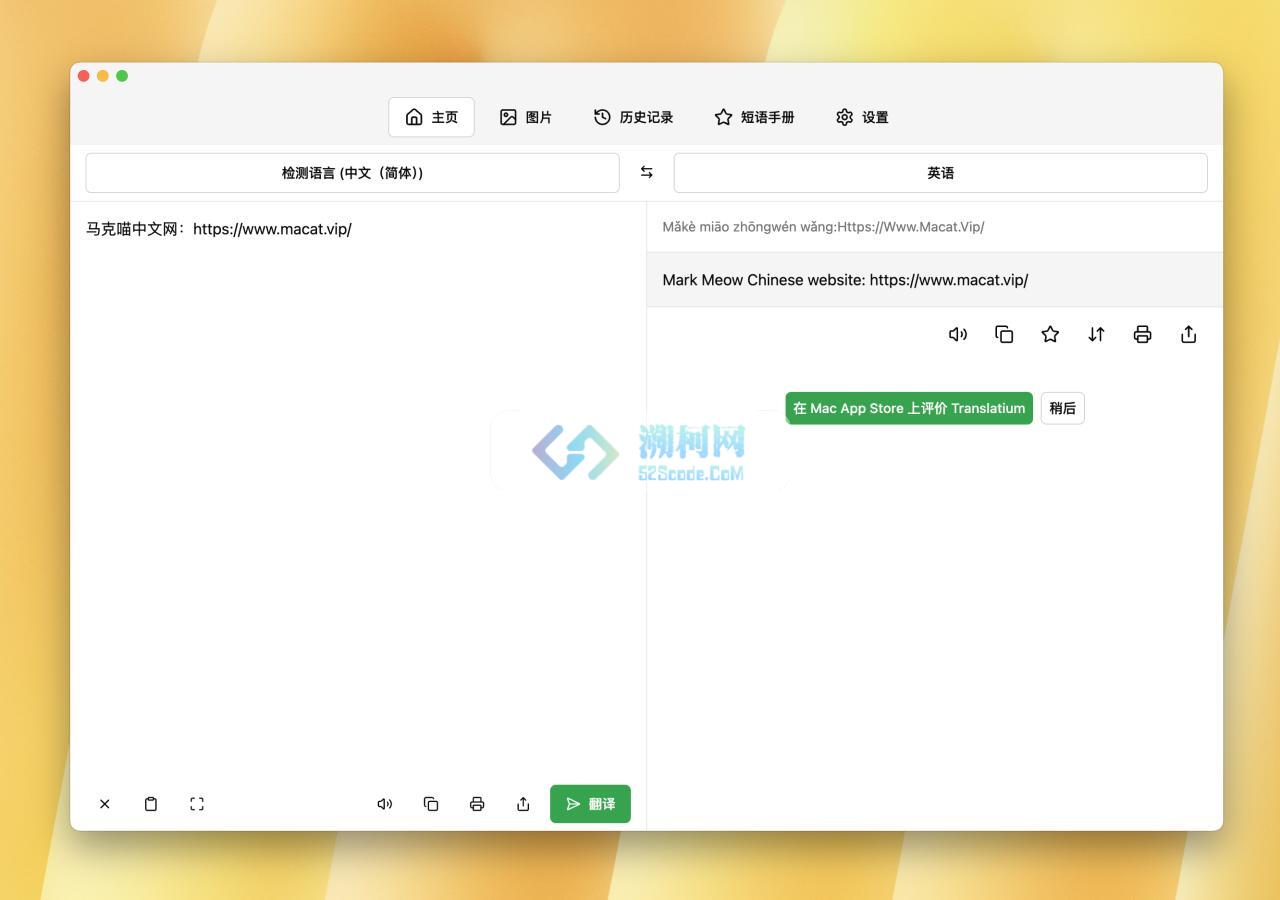This screenshot has height=900, width=1280.
Task: Open the 历史记录 history tab
Action: click(x=633, y=117)
